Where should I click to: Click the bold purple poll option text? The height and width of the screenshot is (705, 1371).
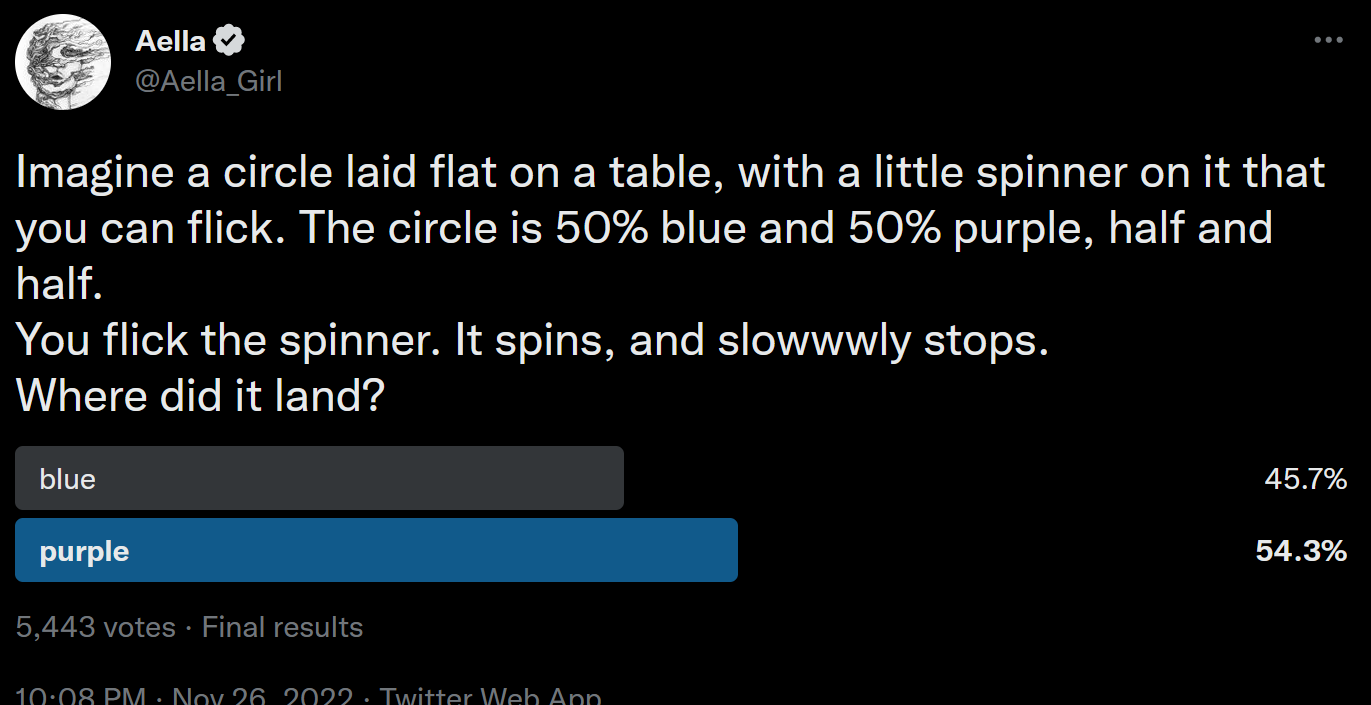coord(84,551)
